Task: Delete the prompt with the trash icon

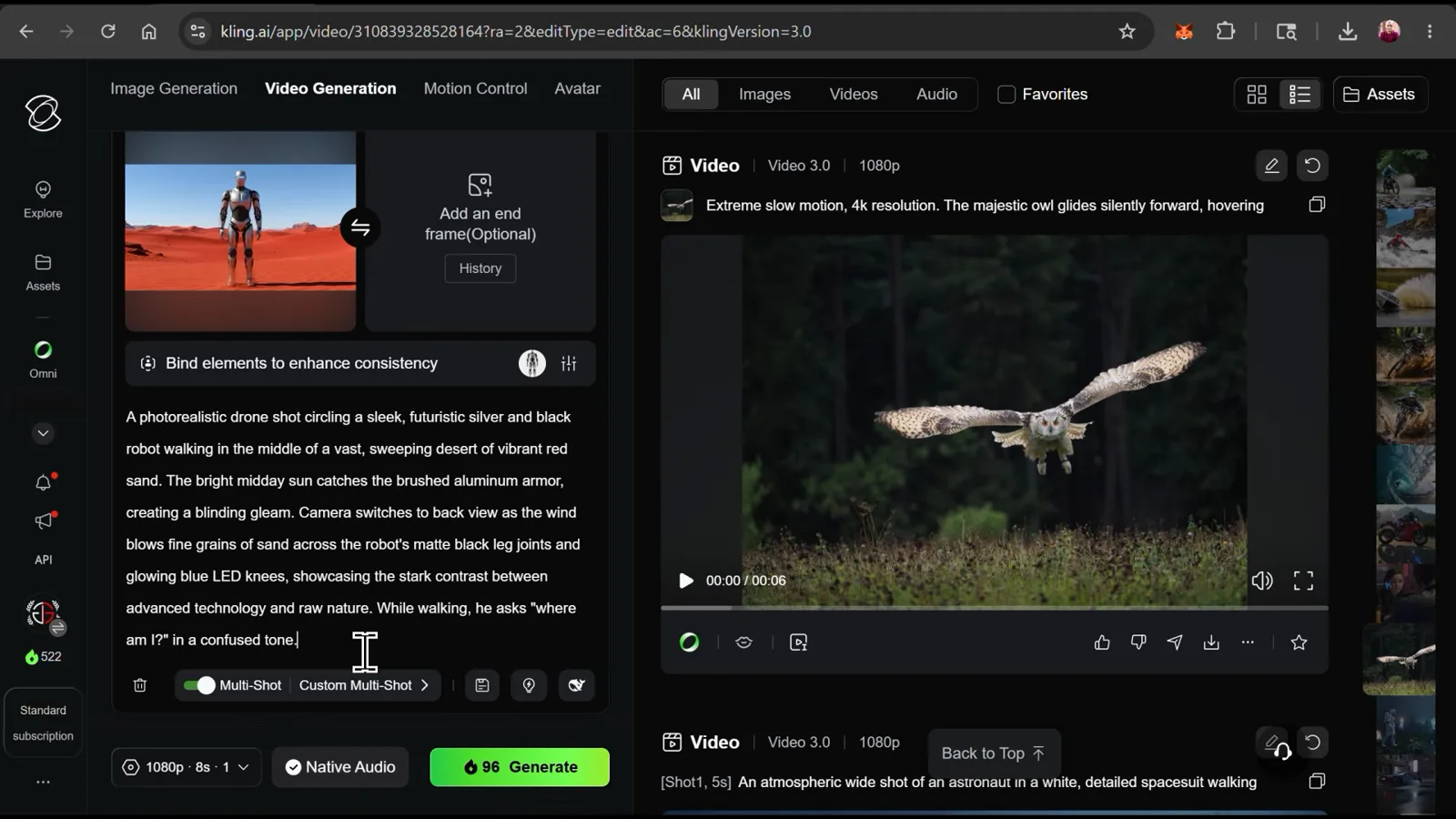Action: [x=140, y=685]
